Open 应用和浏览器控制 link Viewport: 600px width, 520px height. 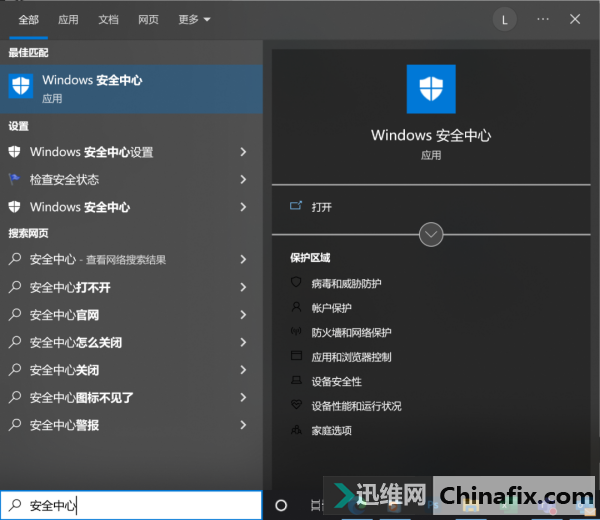[x=351, y=357]
